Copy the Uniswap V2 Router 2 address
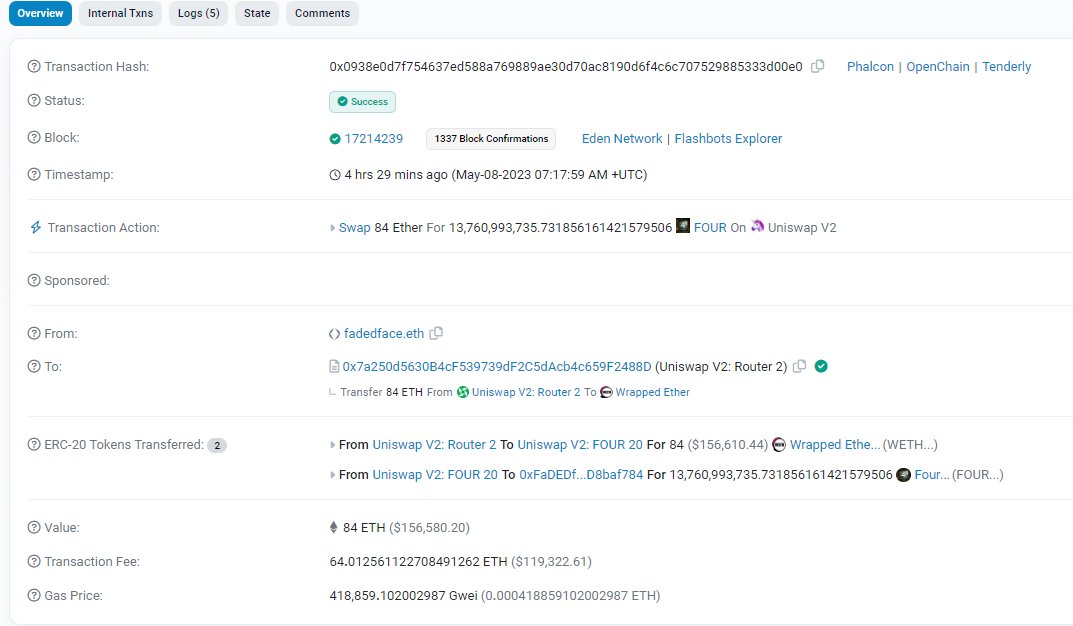 coord(800,366)
